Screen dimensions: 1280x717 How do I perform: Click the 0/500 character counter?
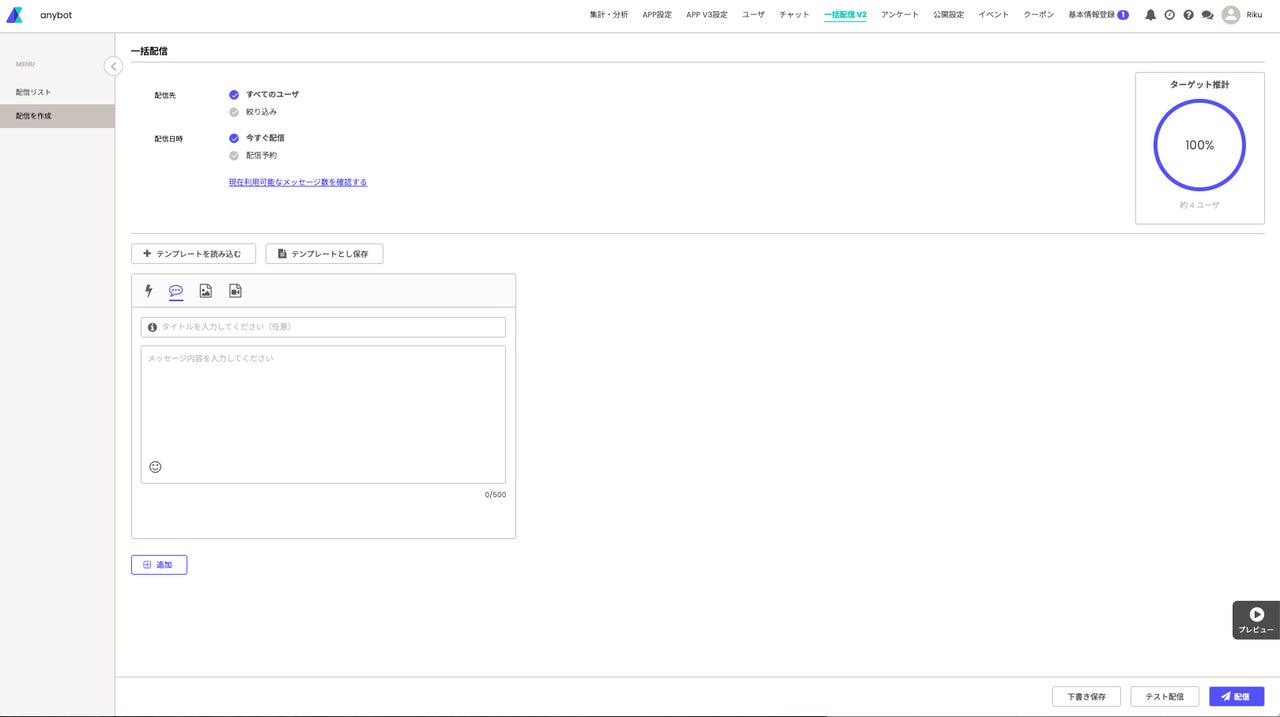[495, 494]
